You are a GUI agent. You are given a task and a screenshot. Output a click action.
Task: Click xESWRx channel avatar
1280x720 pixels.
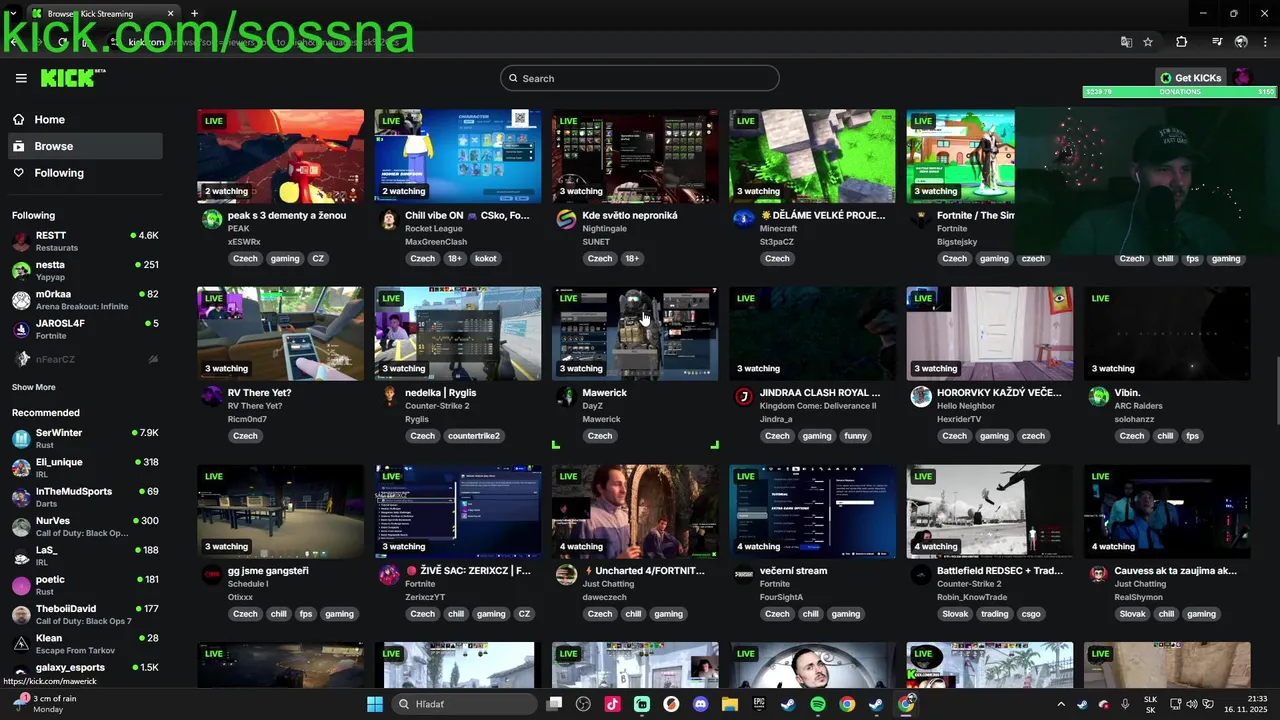[x=211, y=220]
